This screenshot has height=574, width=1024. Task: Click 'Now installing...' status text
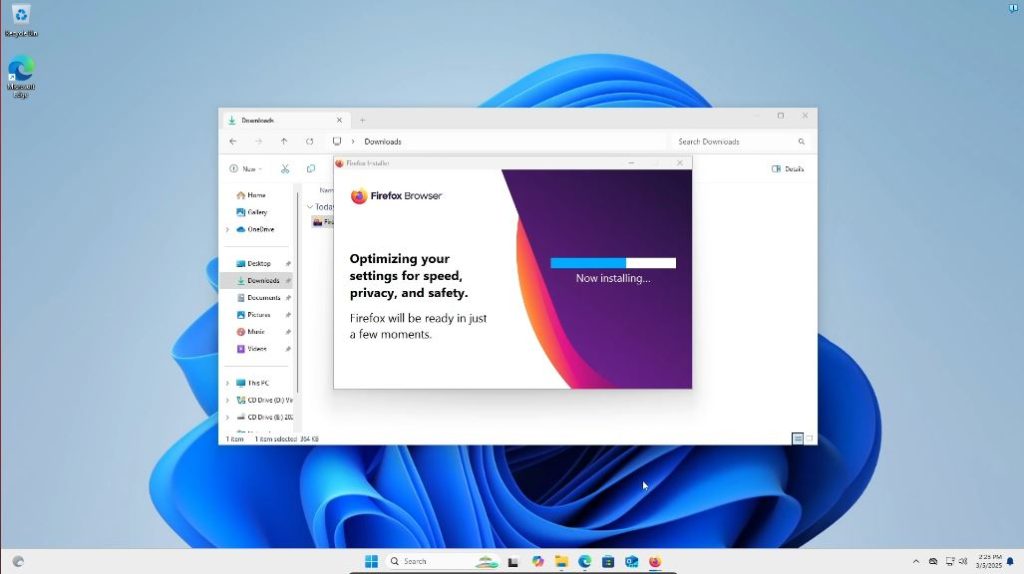[x=613, y=278]
